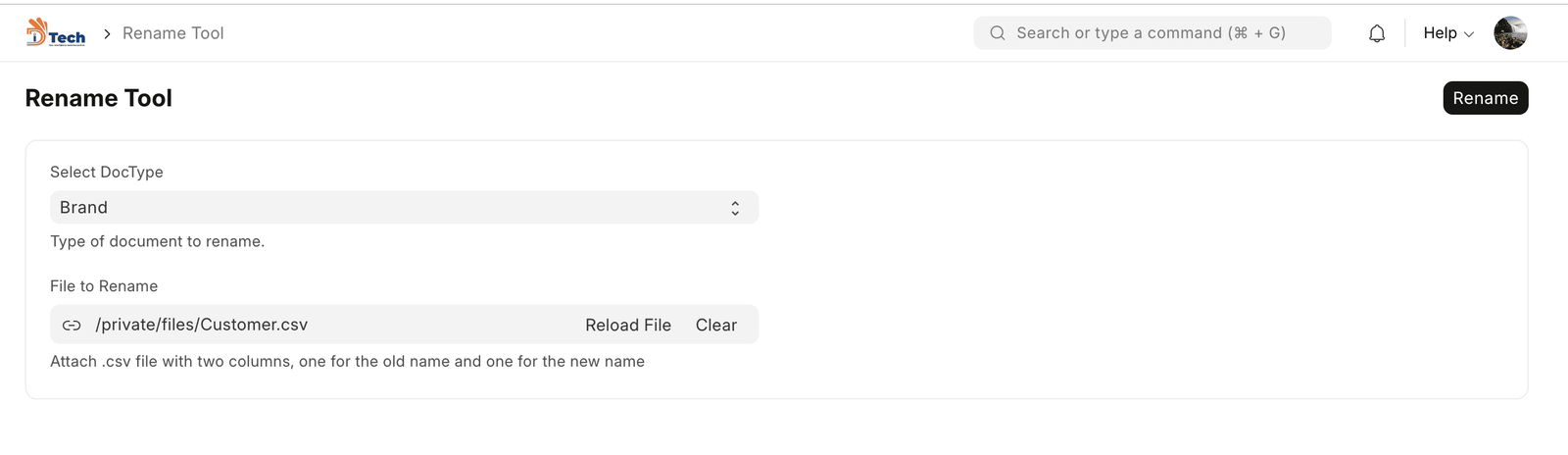Open the Help menu
This screenshot has height=455, width=1568.
click(1440, 33)
